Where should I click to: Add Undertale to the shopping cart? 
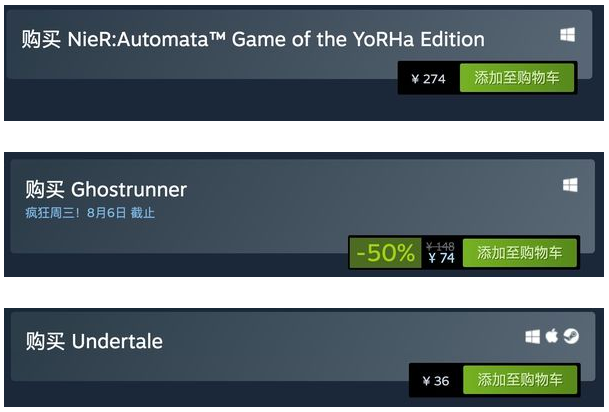(520, 380)
